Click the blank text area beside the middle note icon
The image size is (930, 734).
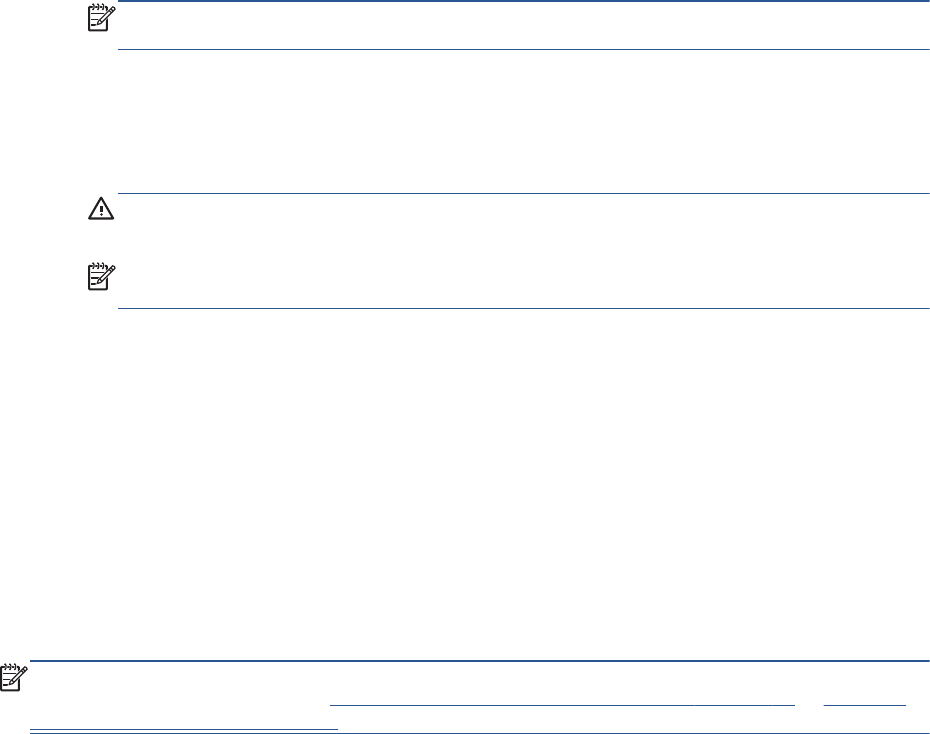pyautogui.click(x=500, y=277)
